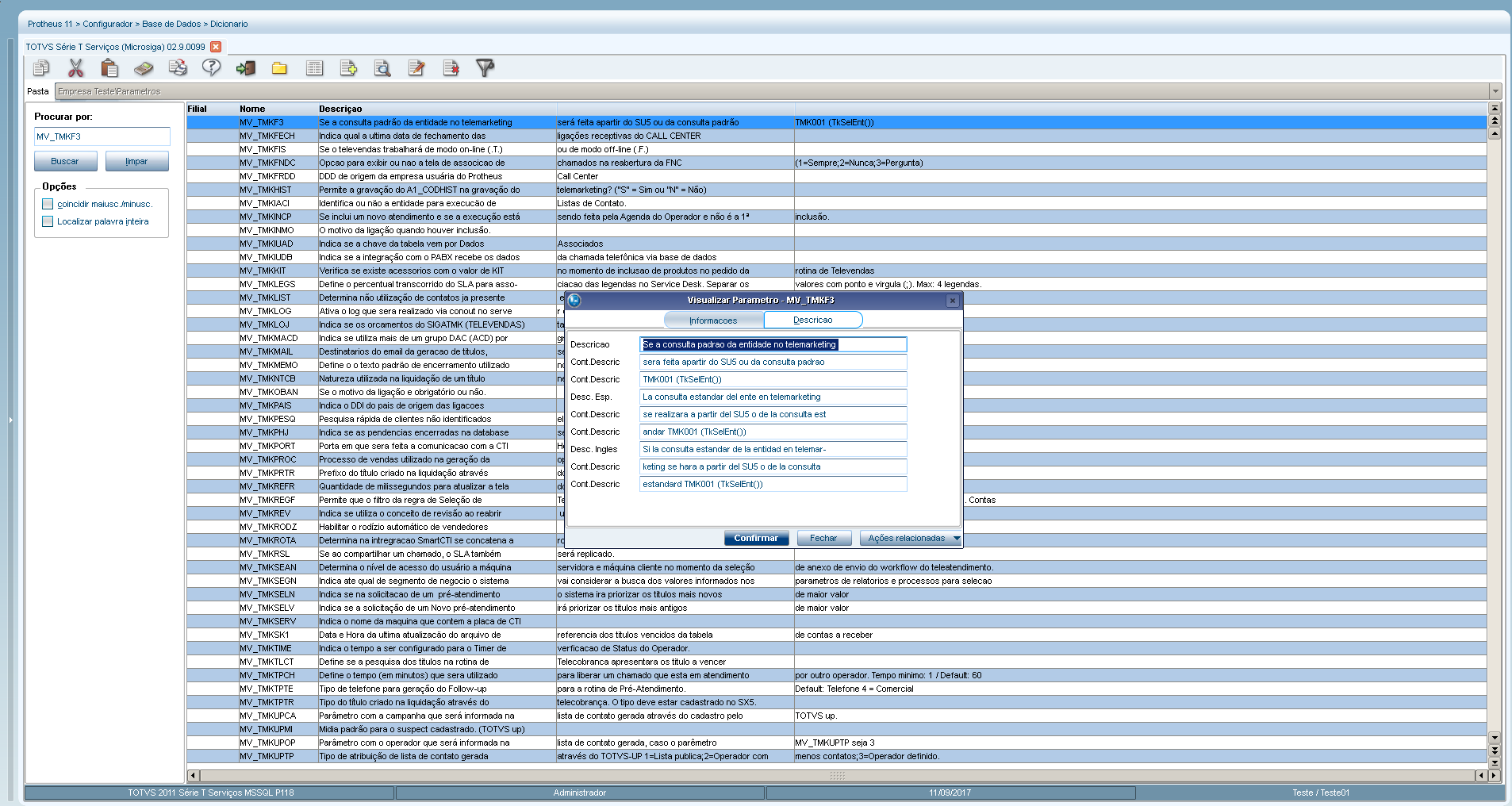Select the MV_TMKHIST parameter row
Screen dimensions: 1512x806
[837, 190]
